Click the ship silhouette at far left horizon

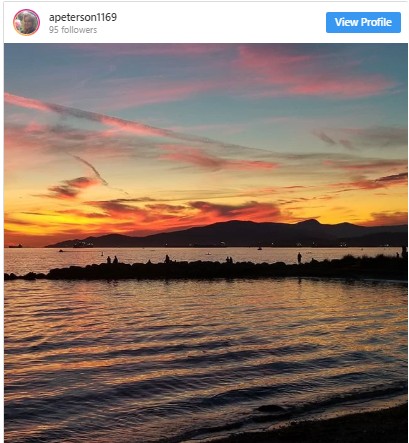click(x=15, y=246)
